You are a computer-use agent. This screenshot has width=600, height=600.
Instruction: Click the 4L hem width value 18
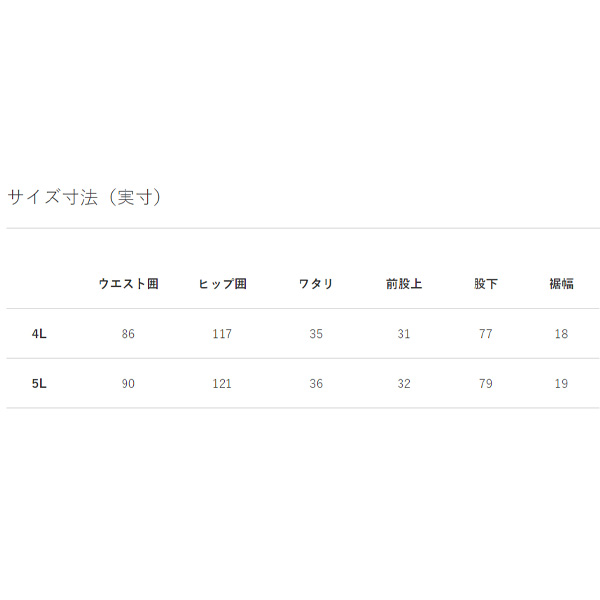pos(561,334)
